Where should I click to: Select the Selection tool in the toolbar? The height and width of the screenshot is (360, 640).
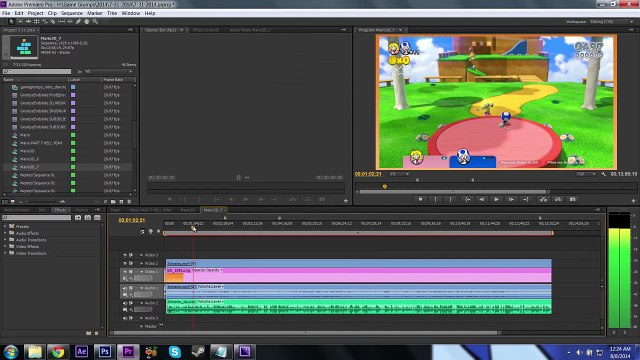coord(11,21)
